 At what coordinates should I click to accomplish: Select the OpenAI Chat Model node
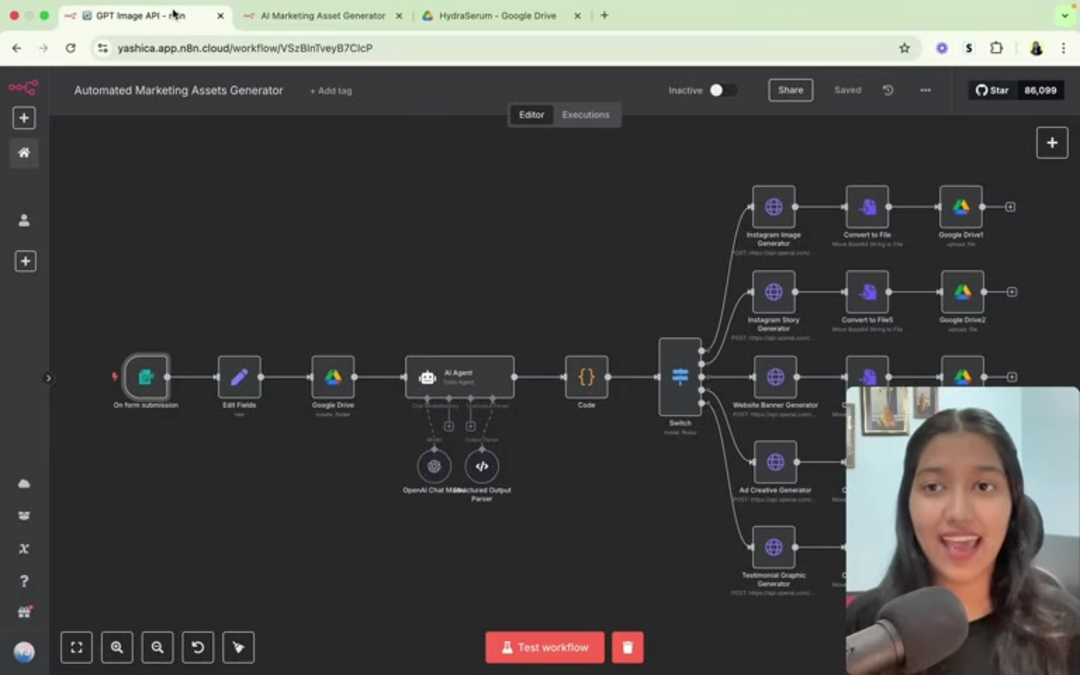pos(434,465)
